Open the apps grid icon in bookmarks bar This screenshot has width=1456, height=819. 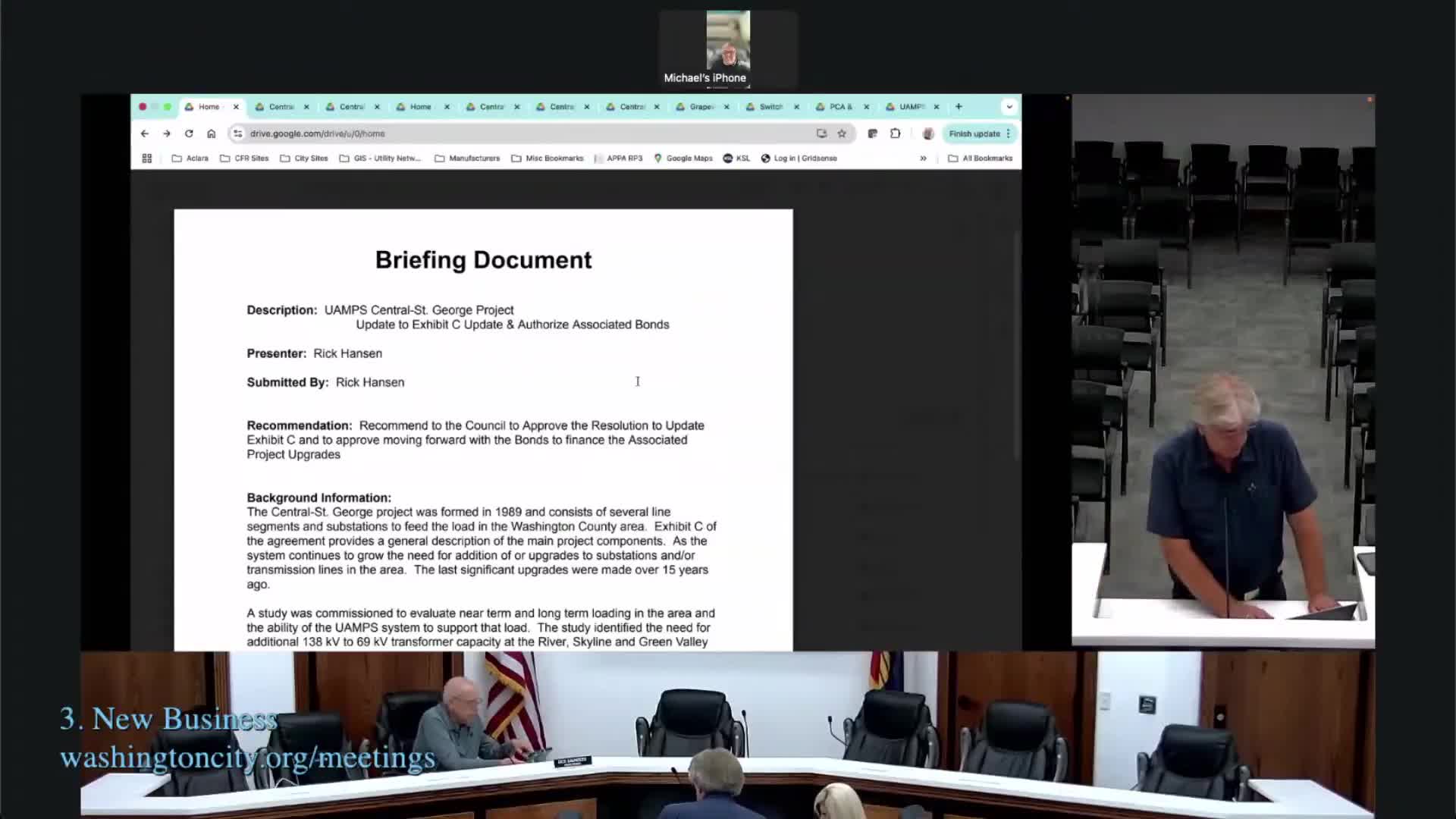(147, 158)
